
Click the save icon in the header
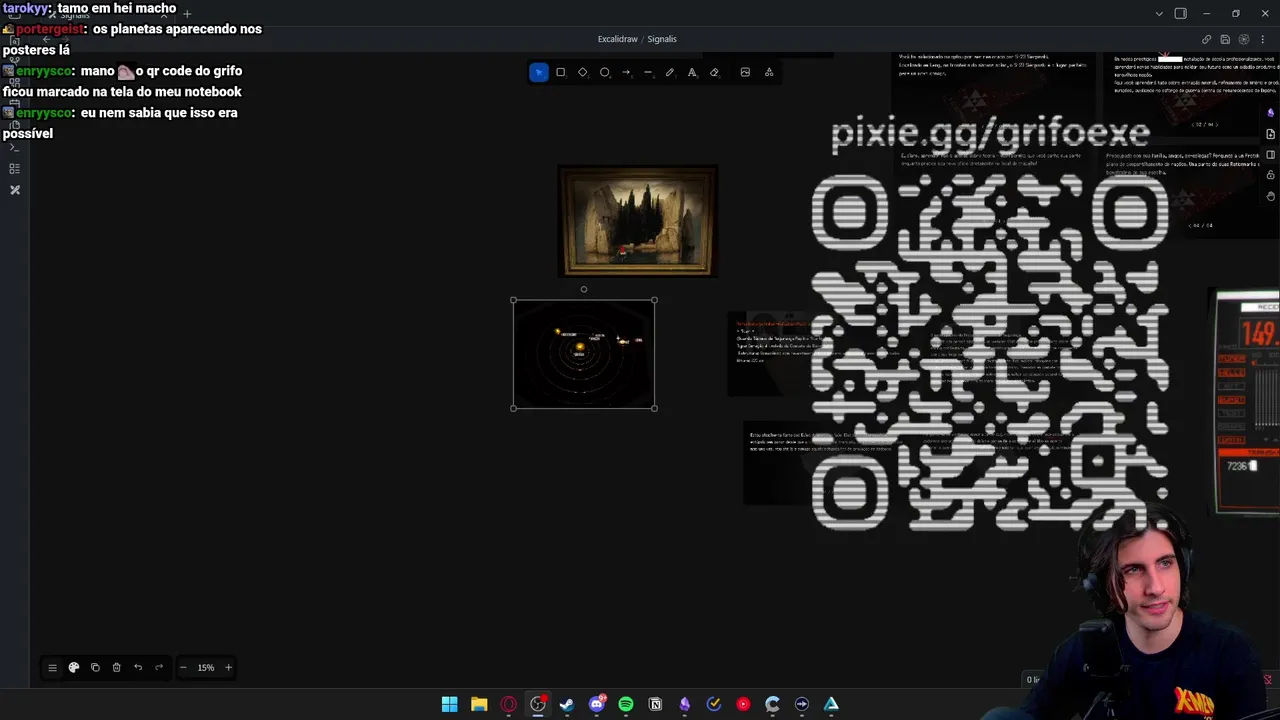(x=1225, y=40)
